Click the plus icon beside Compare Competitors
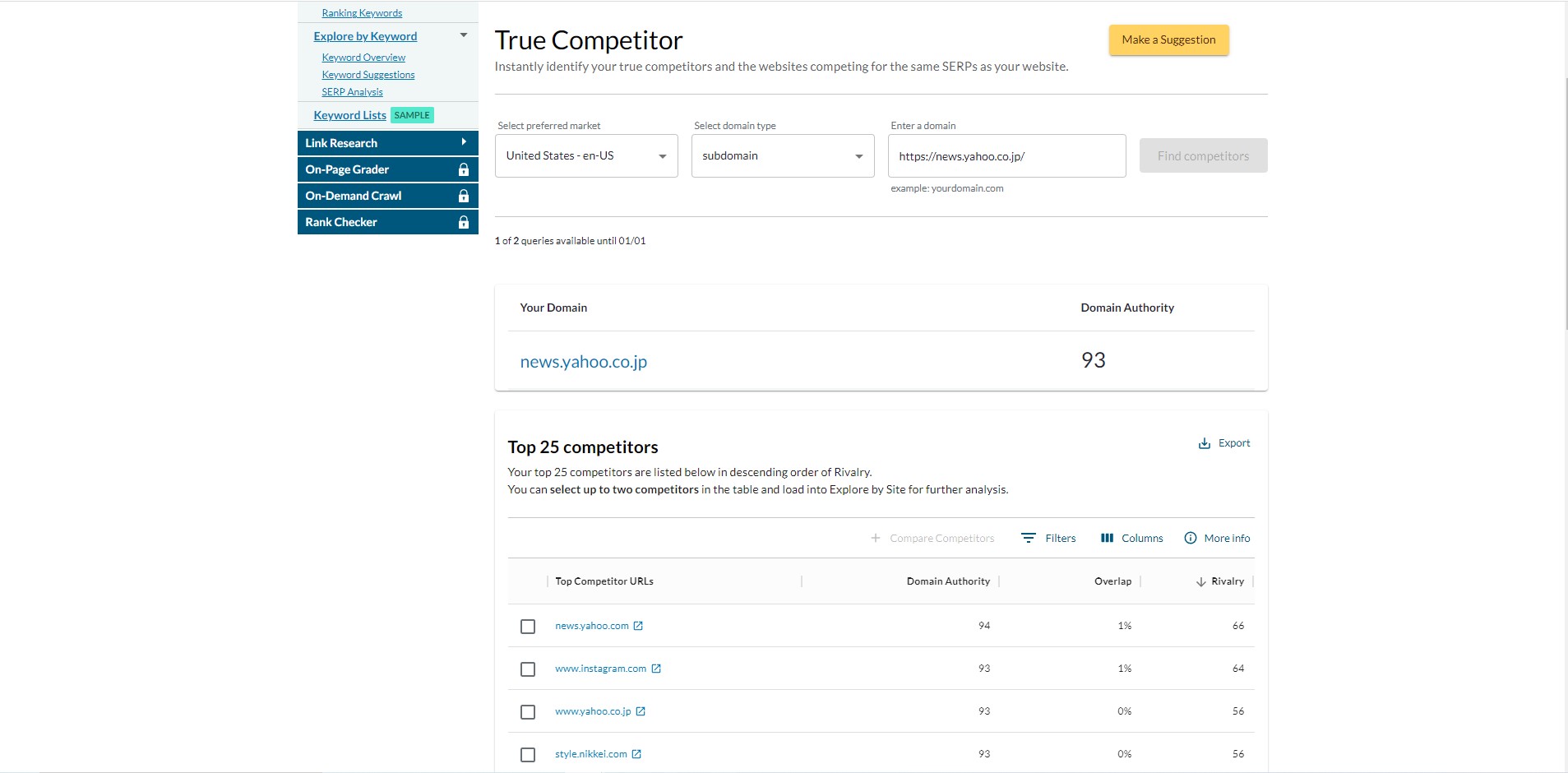The width and height of the screenshot is (1568, 773). click(876, 538)
